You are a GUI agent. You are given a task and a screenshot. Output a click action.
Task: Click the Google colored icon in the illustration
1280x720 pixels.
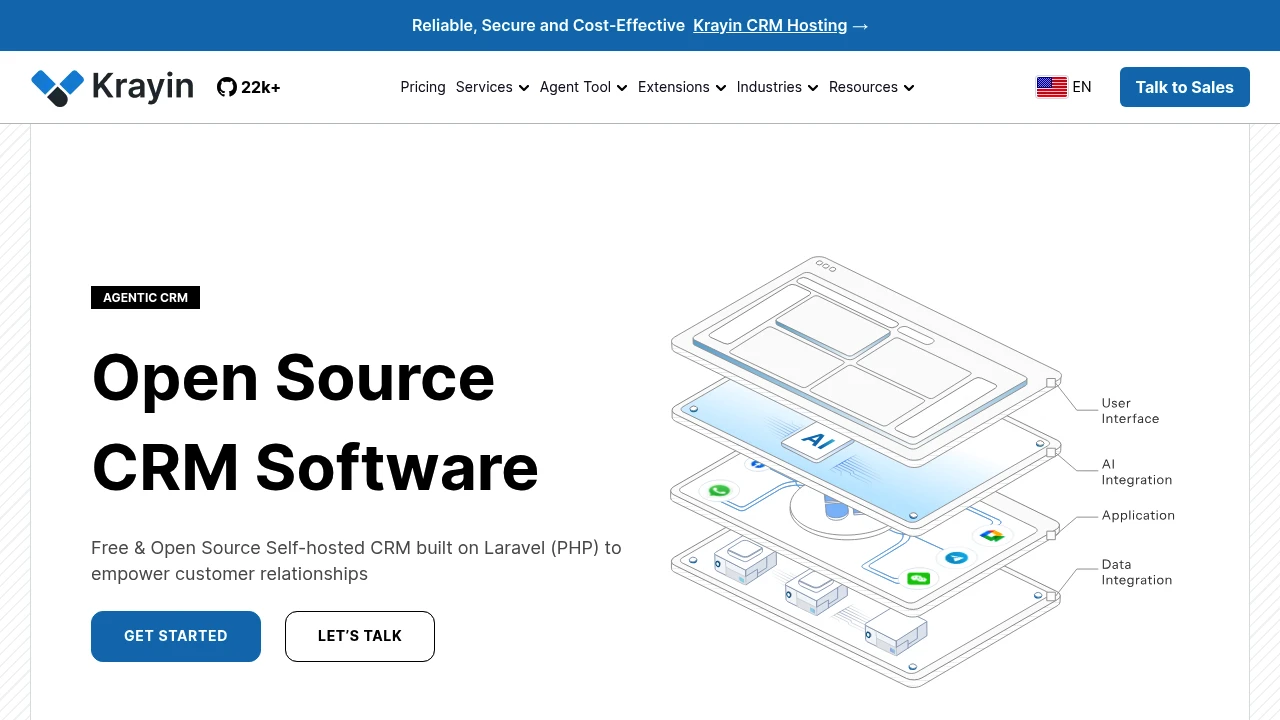point(991,536)
